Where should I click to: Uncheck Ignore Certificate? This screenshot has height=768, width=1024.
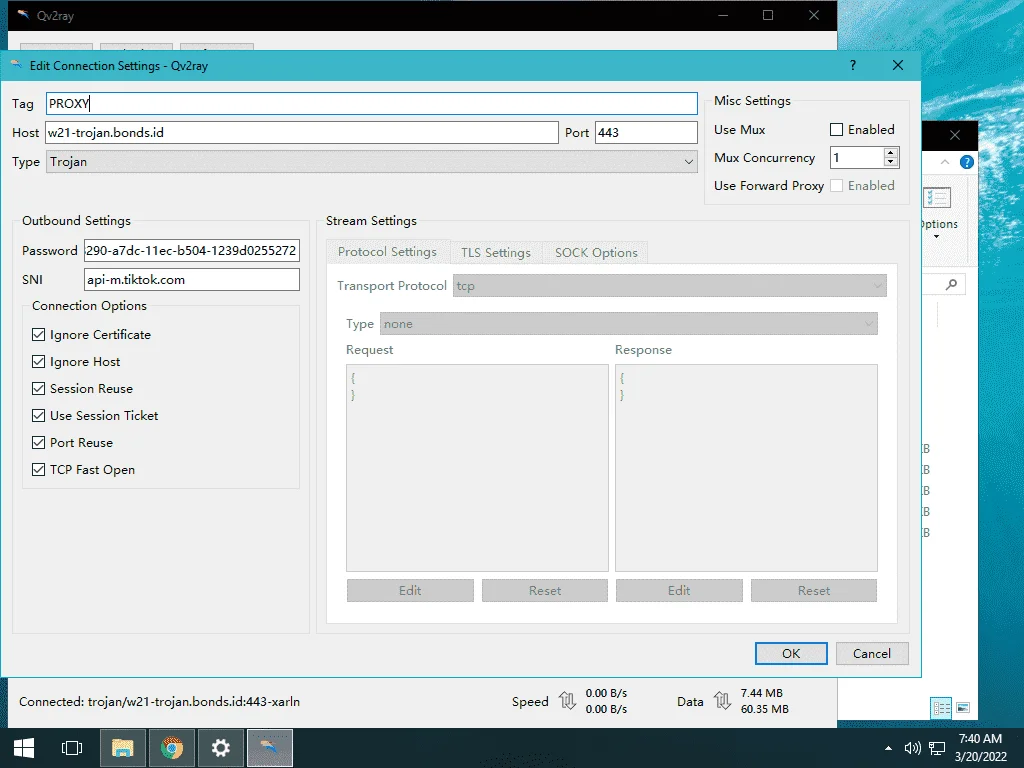(x=39, y=334)
